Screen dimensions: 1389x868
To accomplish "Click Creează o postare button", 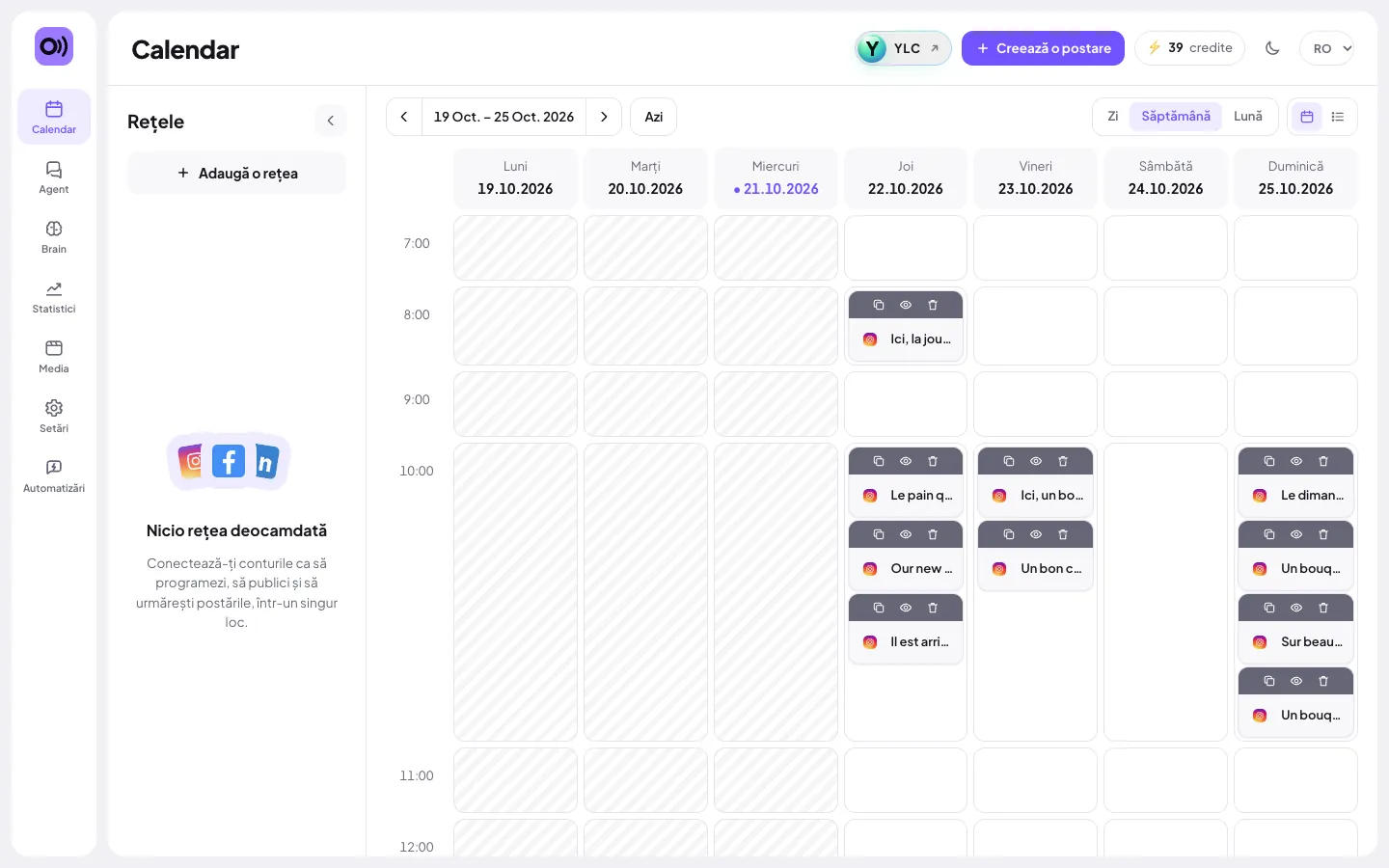I will tap(1043, 48).
